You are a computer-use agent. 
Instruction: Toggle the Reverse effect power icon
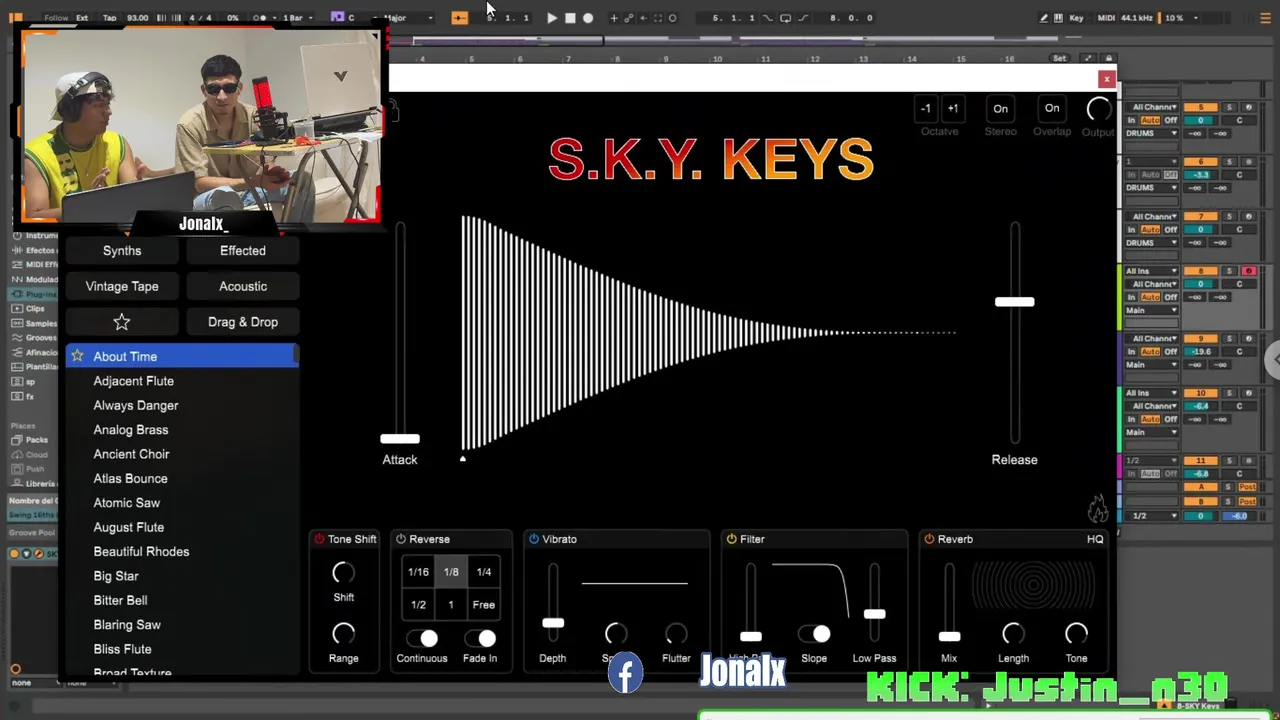(x=401, y=539)
